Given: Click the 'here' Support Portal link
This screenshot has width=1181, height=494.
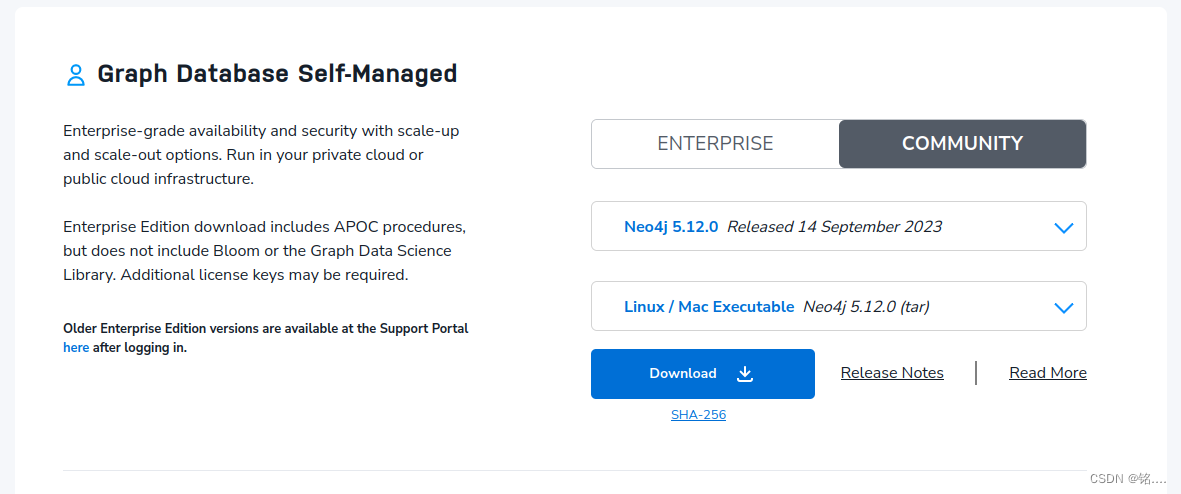Looking at the screenshot, I should [x=76, y=348].
